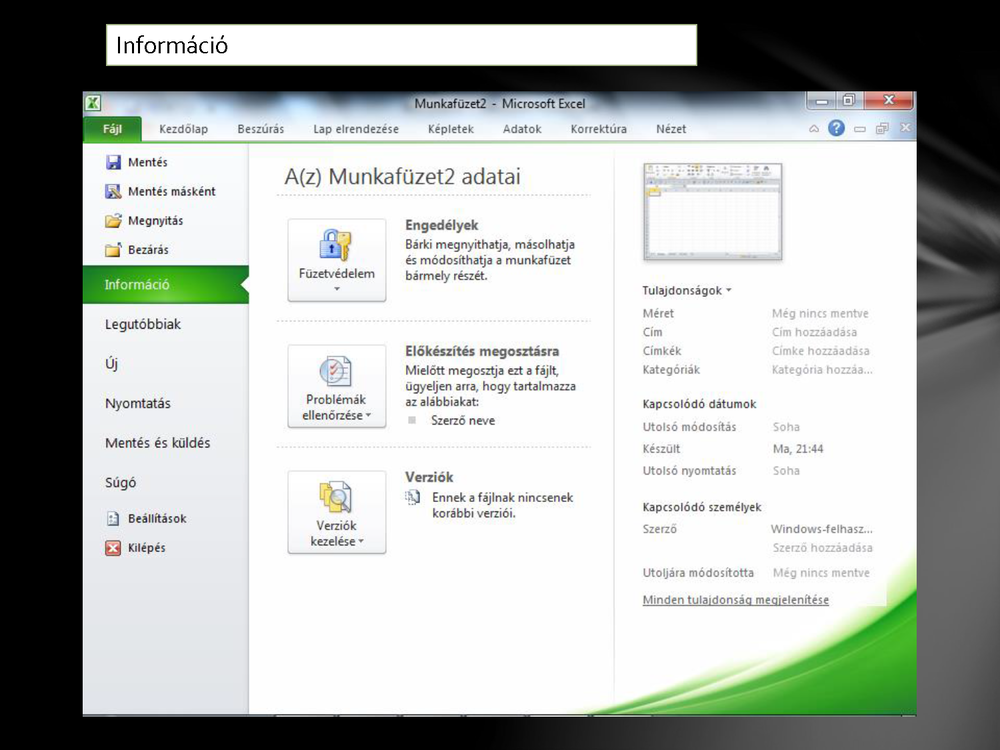
Task: Click the Előkészítés megosztásra heading
Action: [482, 351]
